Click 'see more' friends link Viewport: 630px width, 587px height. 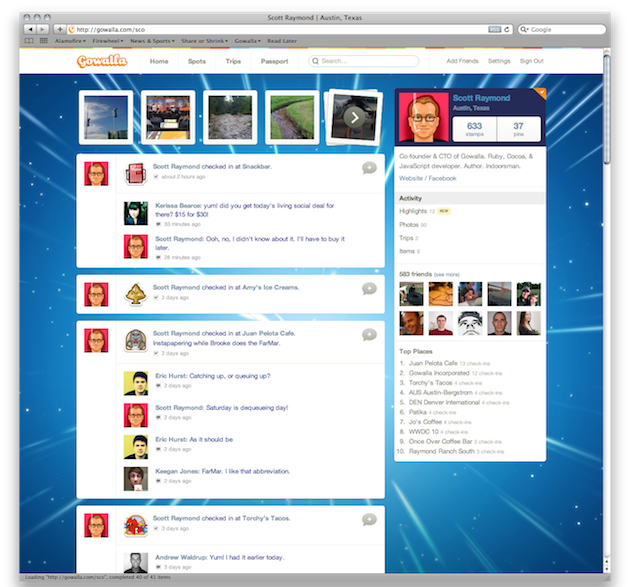click(446, 274)
